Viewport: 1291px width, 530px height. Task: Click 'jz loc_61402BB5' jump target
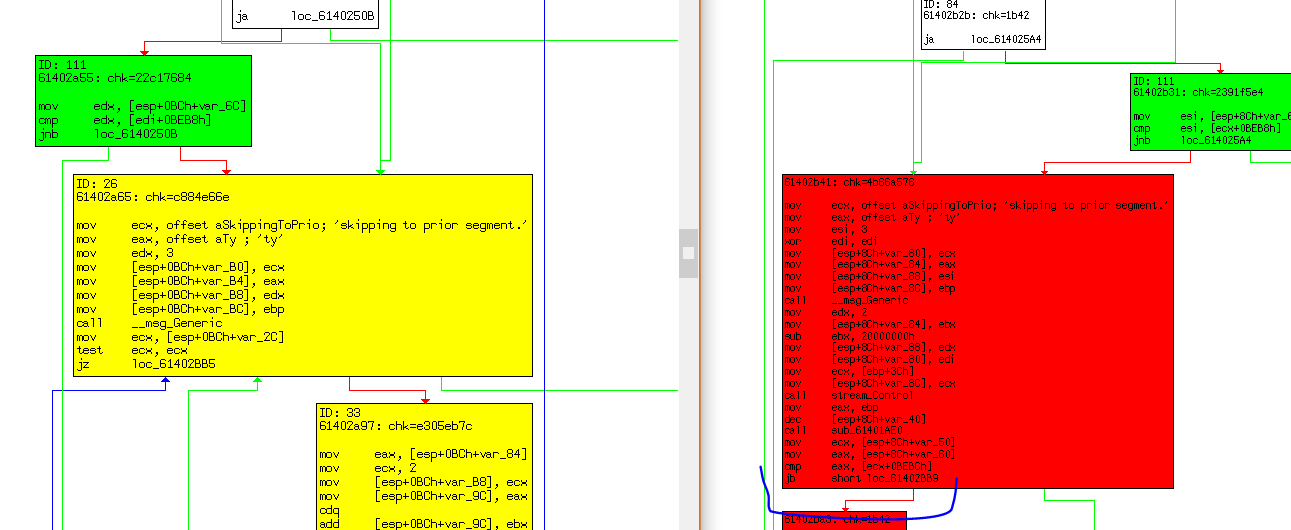173,365
